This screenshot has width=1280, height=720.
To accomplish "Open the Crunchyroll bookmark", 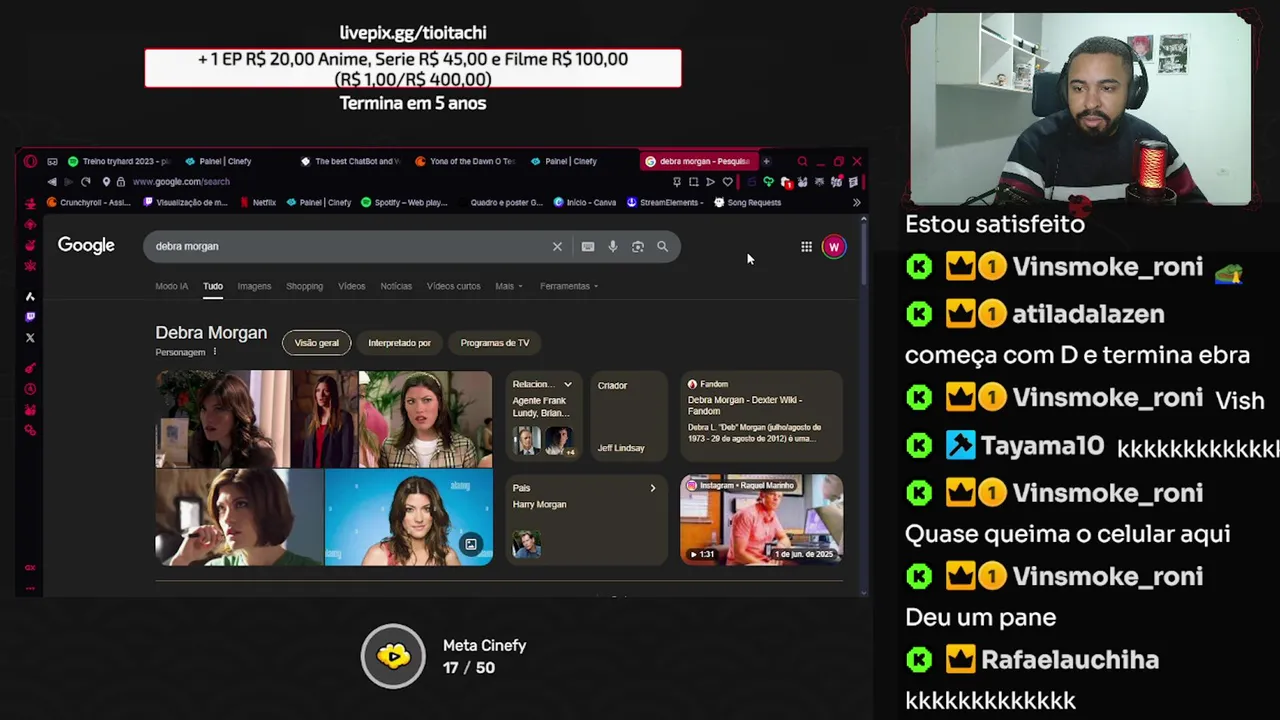I will (x=89, y=202).
